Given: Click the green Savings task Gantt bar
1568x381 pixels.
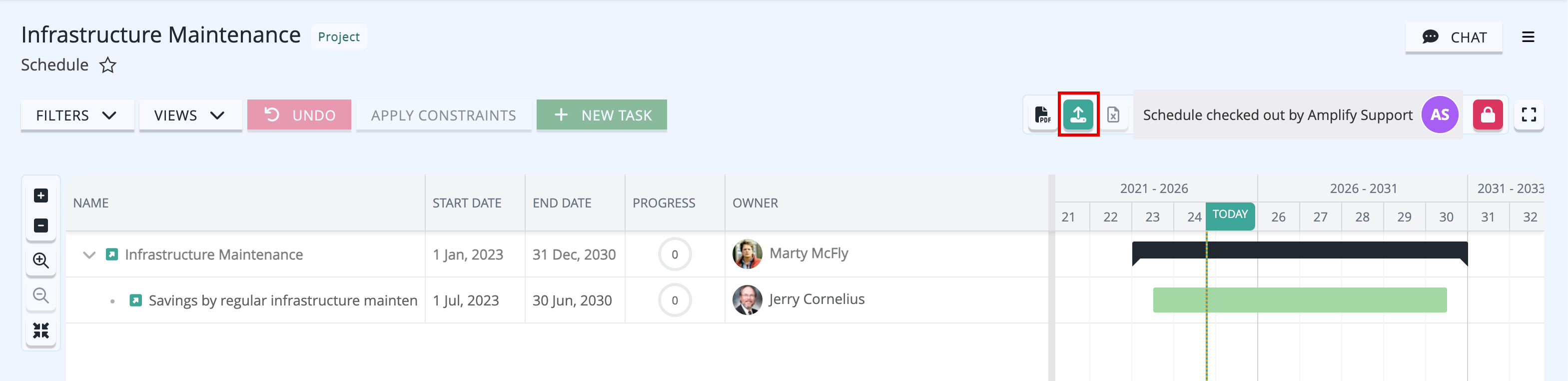Looking at the screenshot, I should point(1300,300).
